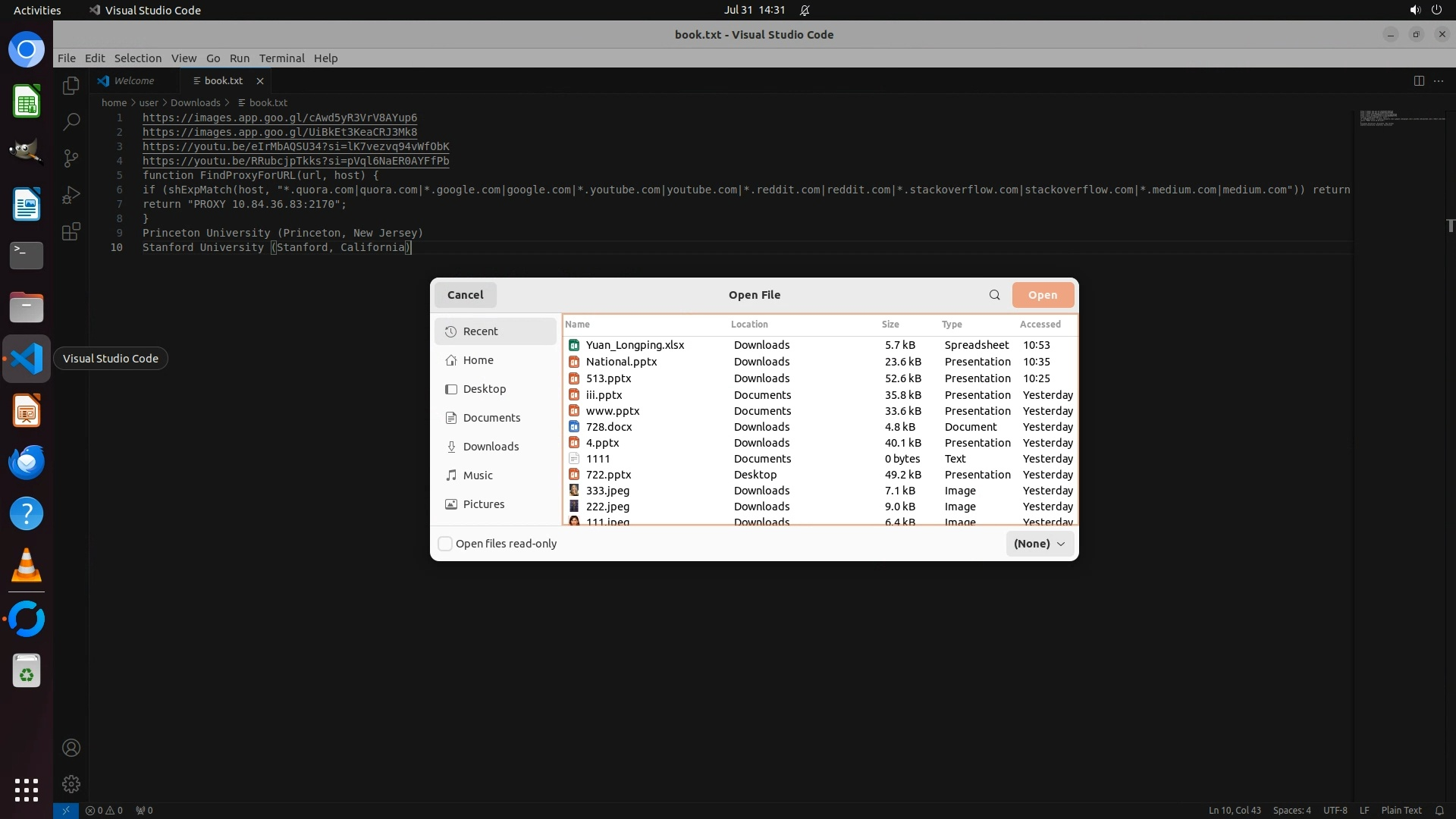Open the Extensions view icon
The image size is (1456, 819).
point(71,231)
